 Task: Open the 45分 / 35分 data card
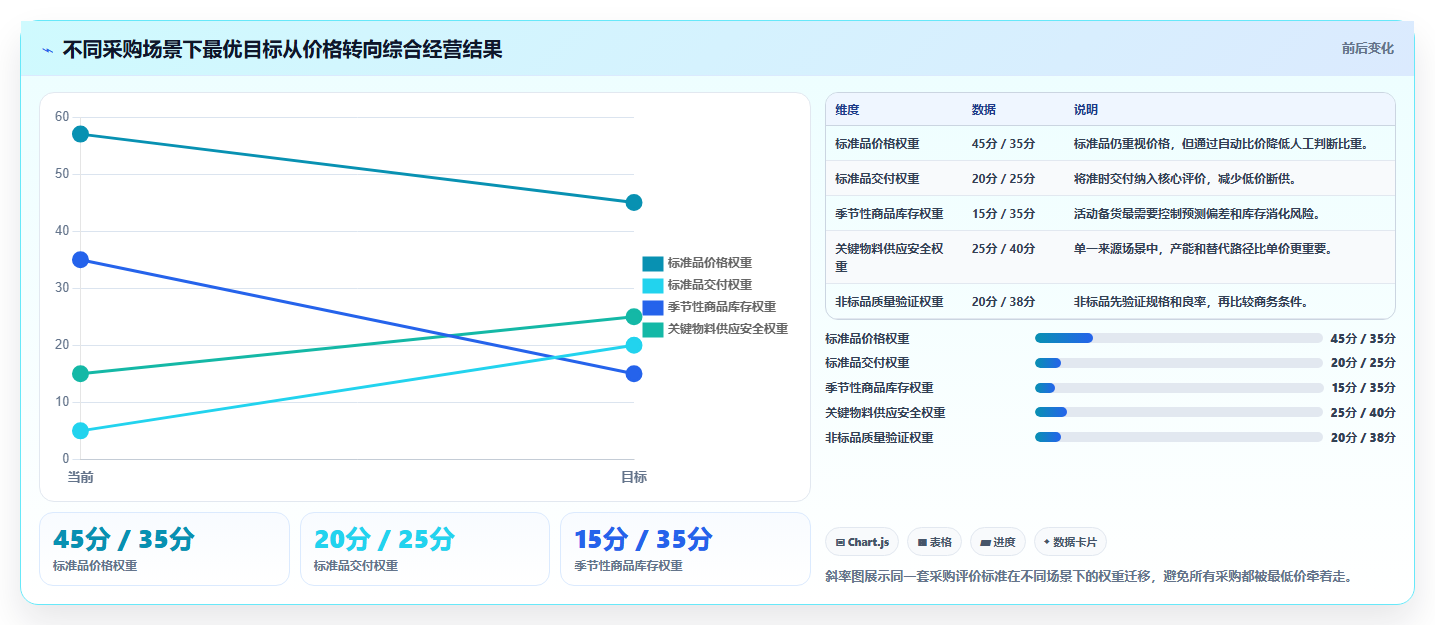coord(164,549)
